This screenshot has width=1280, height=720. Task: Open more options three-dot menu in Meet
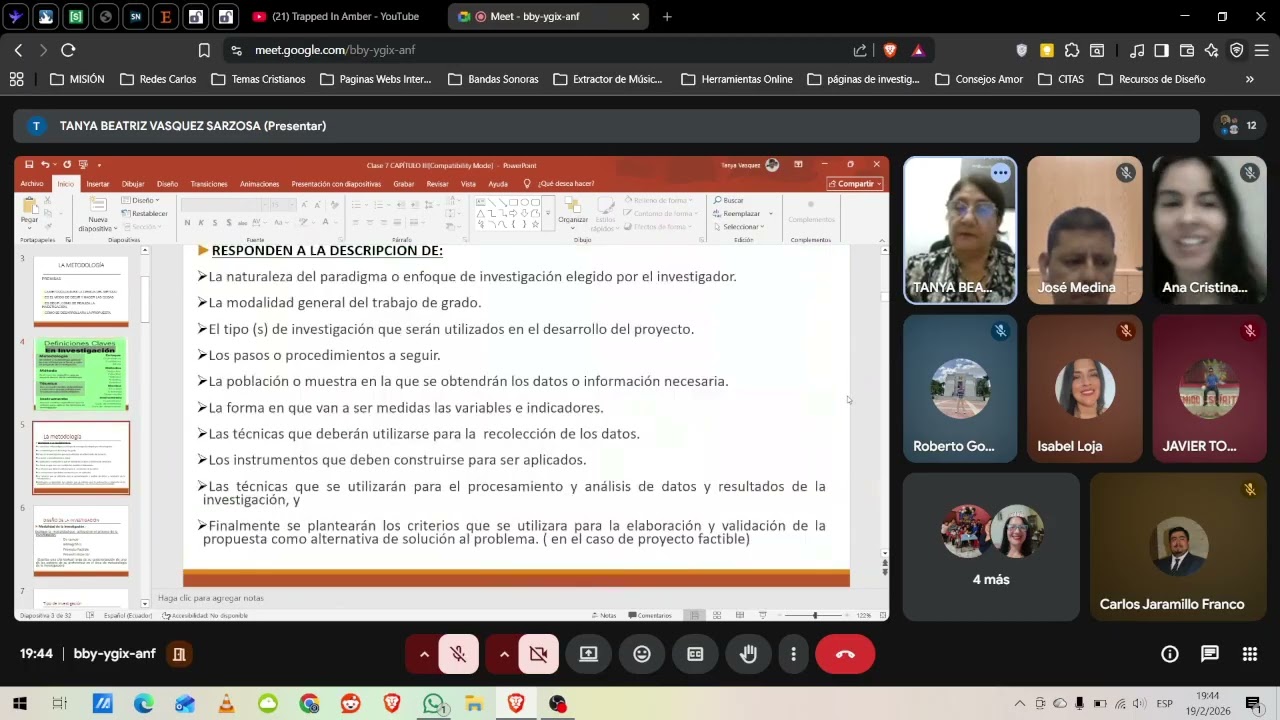(793, 654)
